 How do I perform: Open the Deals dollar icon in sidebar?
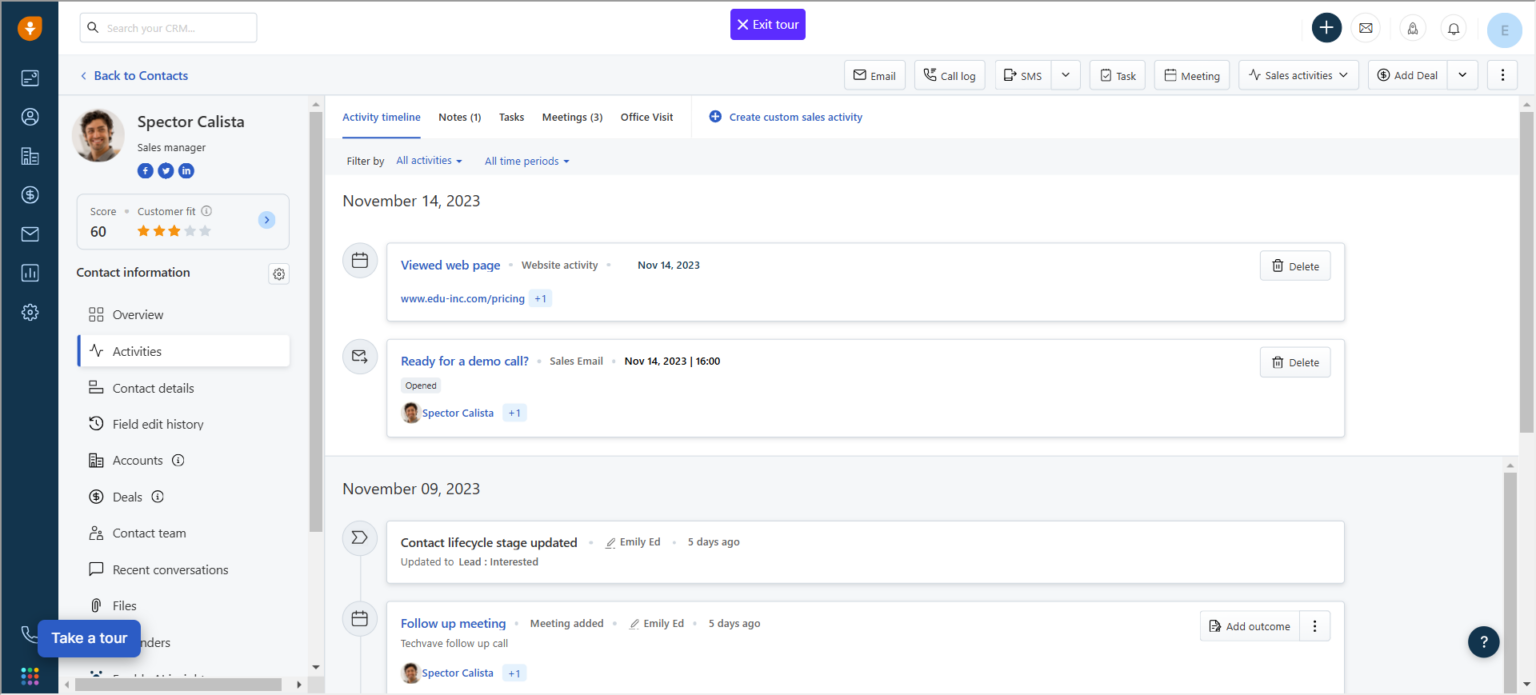29,195
